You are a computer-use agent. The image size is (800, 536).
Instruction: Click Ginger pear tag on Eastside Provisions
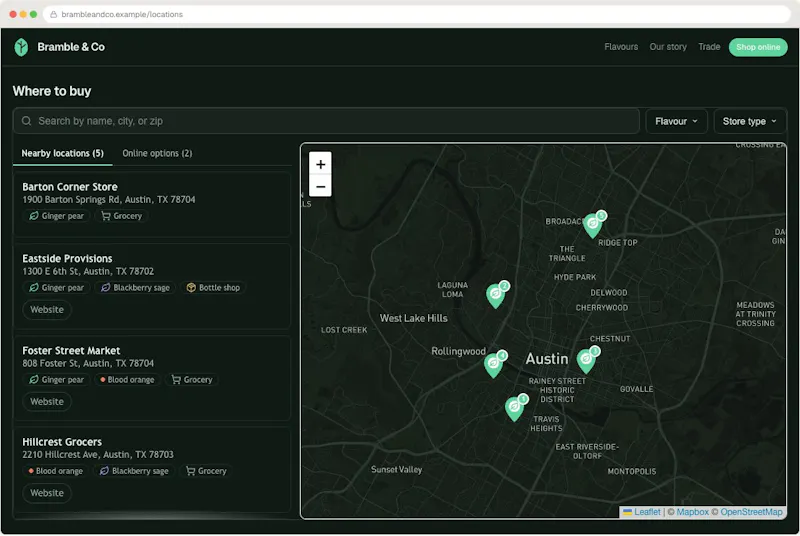57,288
